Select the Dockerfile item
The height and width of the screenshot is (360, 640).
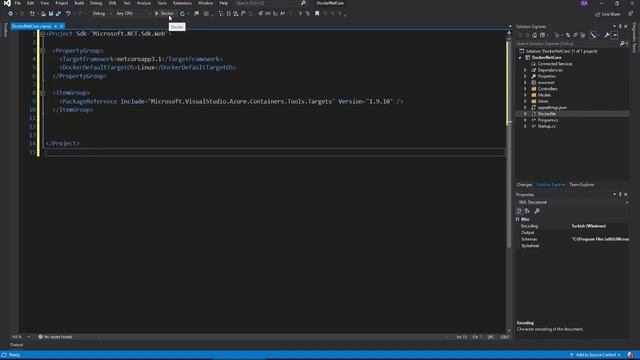pyautogui.click(x=547, y=114)
